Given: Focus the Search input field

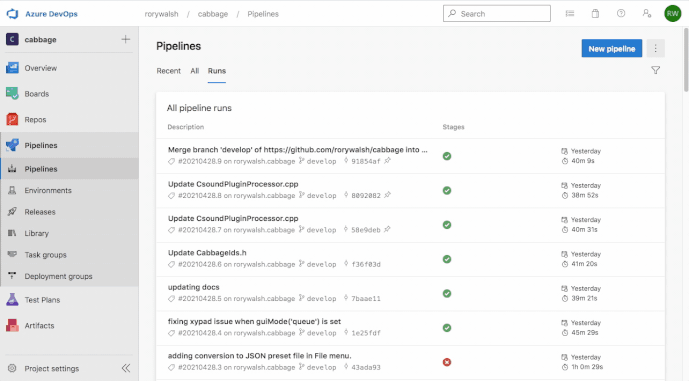Looking at the screenshot, I should (497, 14).
